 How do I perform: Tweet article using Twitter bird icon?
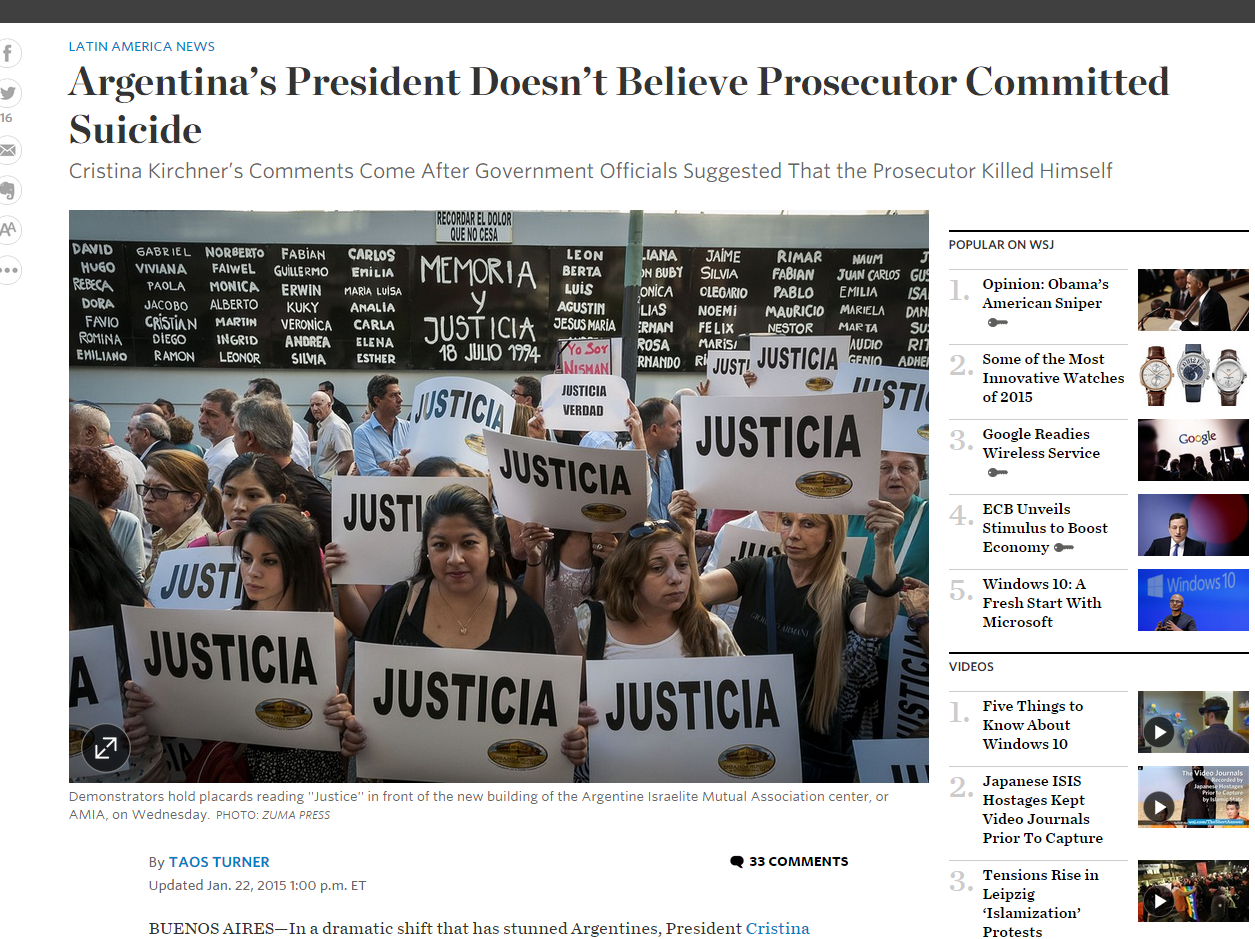[7, 93]
